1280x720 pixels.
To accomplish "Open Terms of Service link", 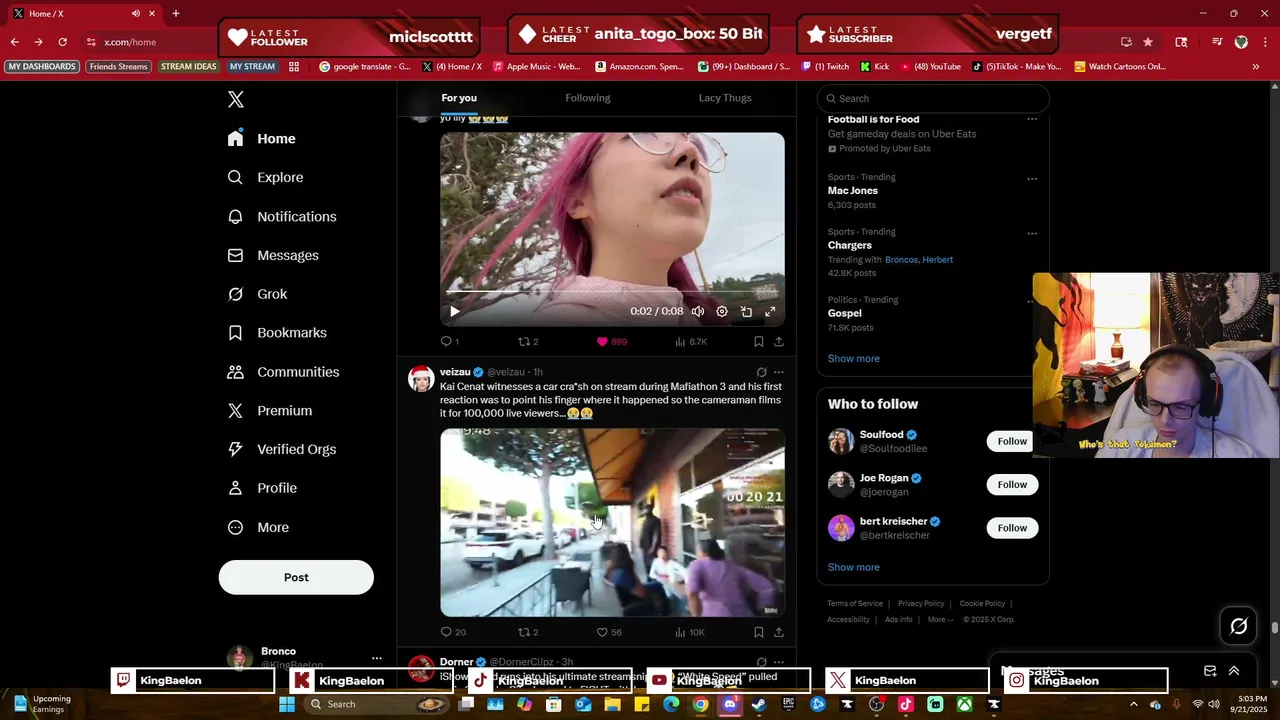I will click(855, 604).
